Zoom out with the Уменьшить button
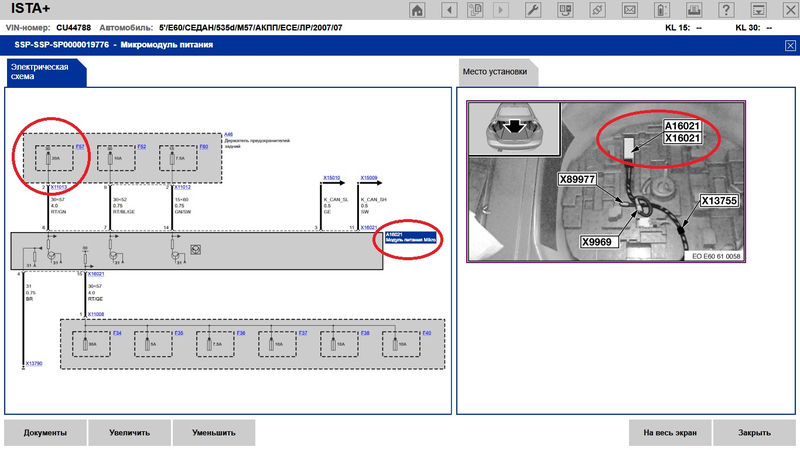The image size is (800, 450). pos(213,433)
